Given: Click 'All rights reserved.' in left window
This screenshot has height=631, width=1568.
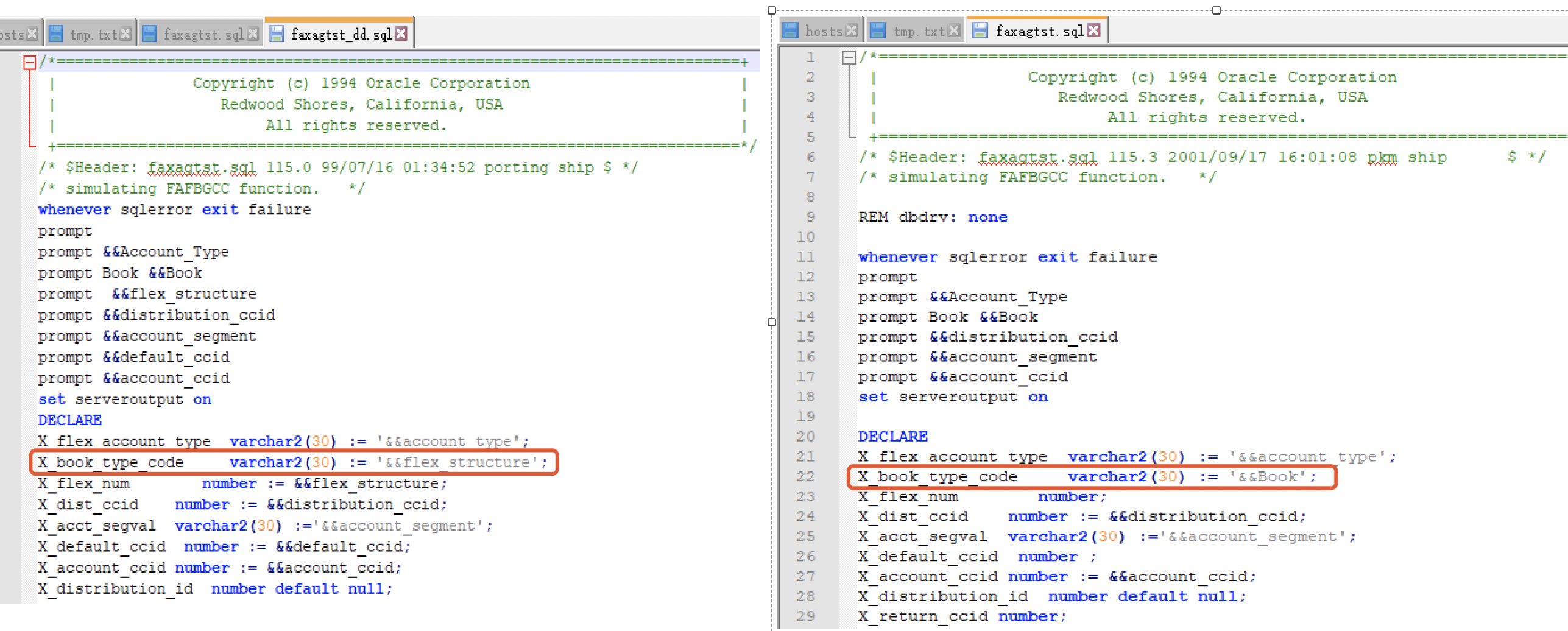Looking at the screenshot, I should click(x=356, y=125).
